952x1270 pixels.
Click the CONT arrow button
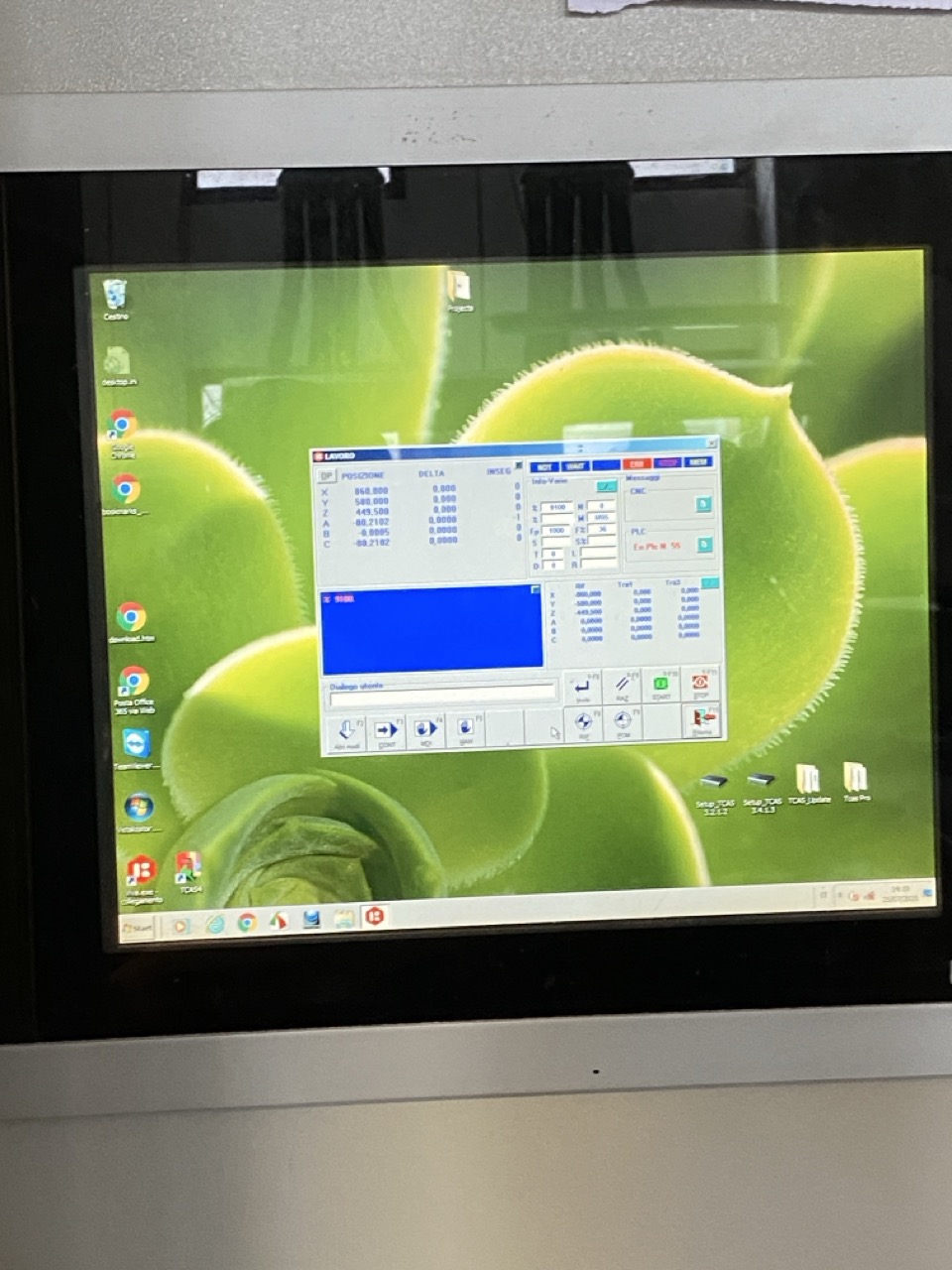tap(386, 731)
